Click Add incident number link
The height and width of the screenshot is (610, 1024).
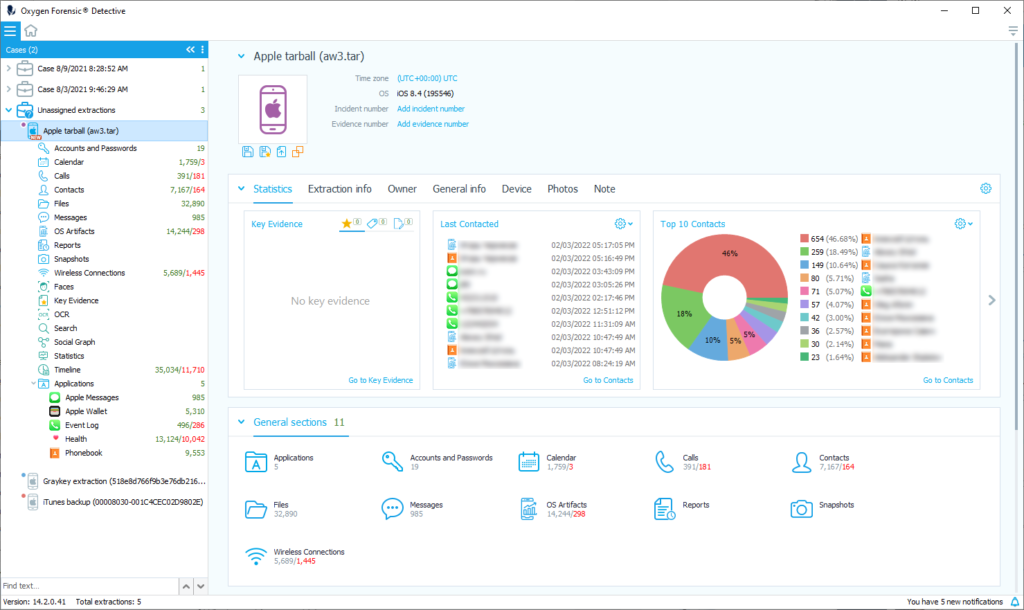[430, 109]
